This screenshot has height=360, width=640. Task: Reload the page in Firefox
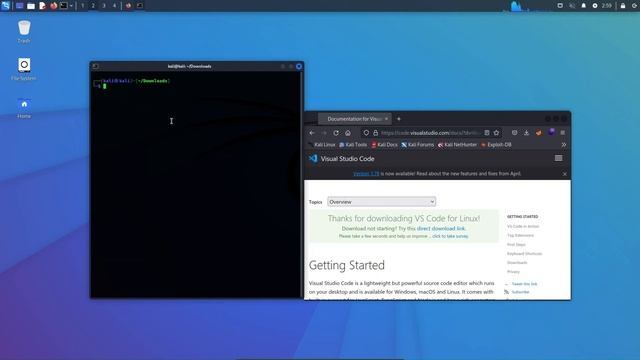pos(336,133)
